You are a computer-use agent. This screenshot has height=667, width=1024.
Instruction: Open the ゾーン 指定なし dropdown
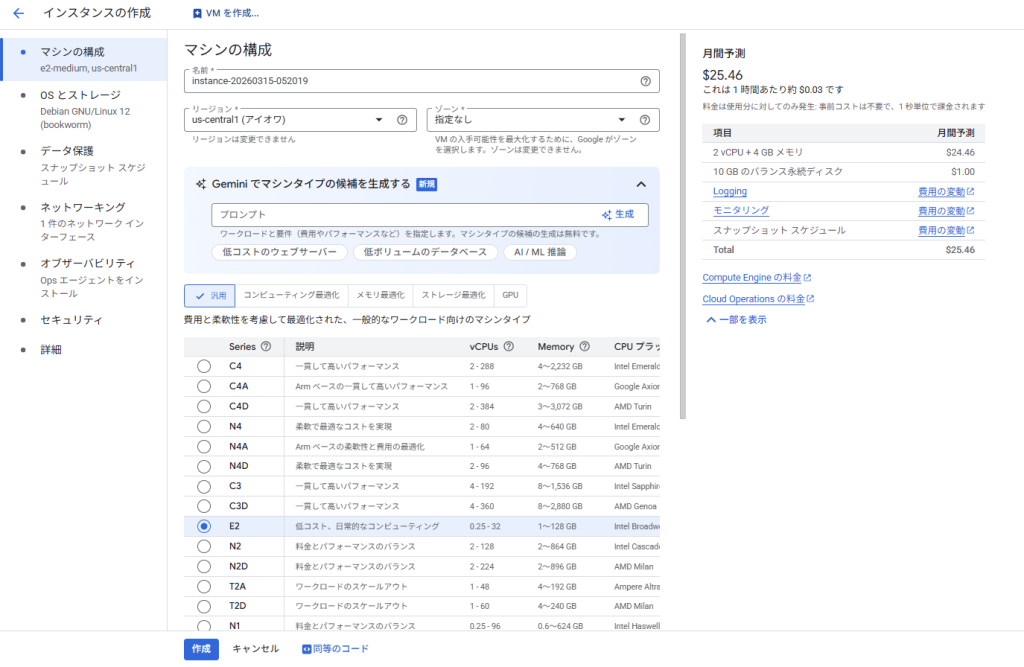(x=530, y=120)
